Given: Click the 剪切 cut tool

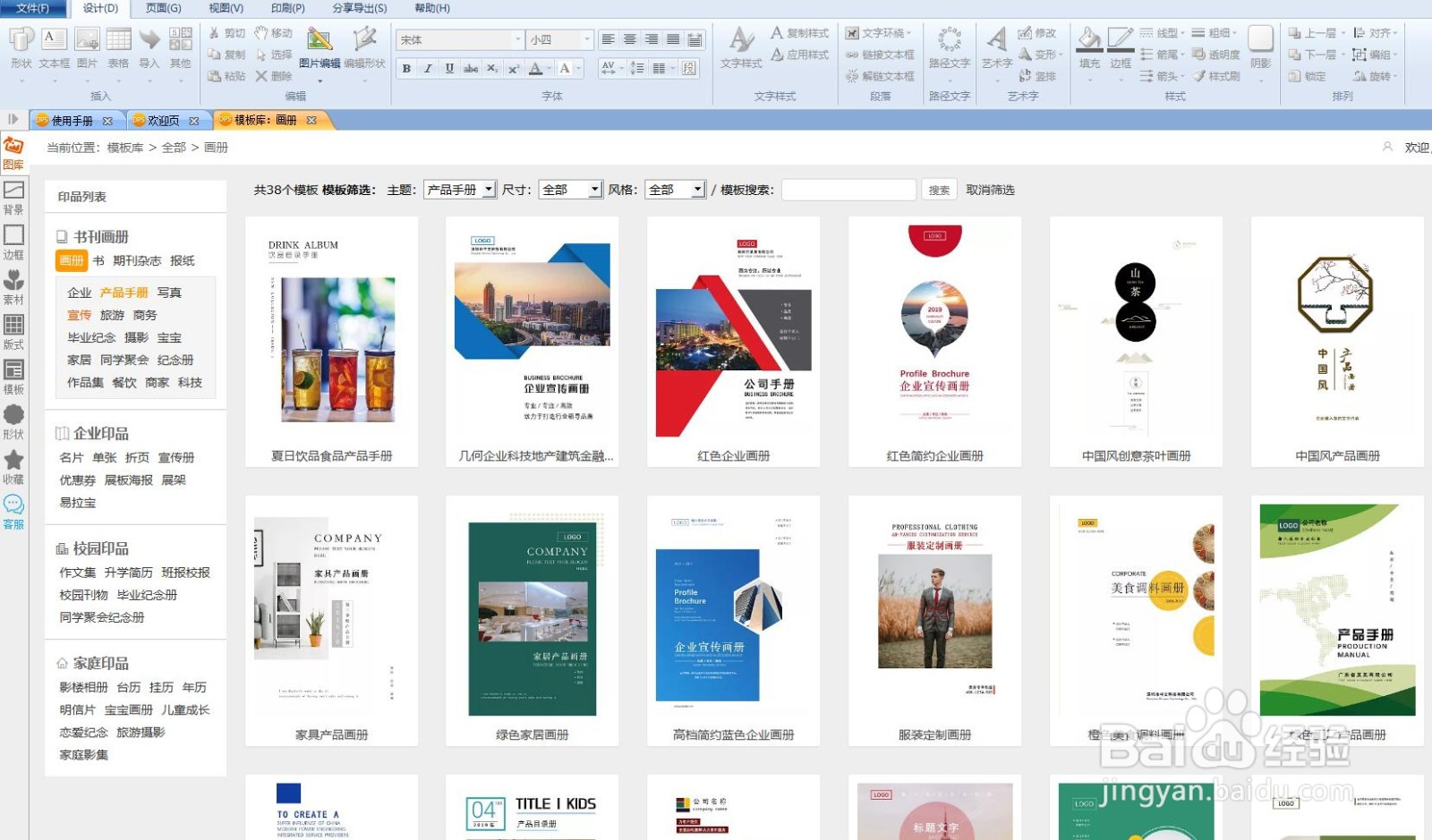Looking at the screenshot, I should coord(227,33).
